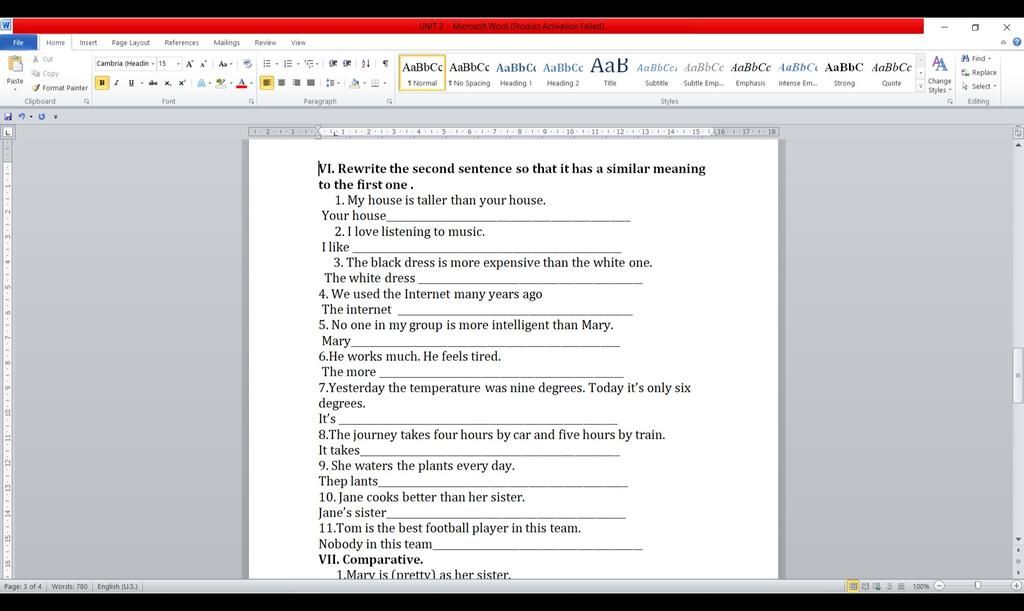
Task: Switch to the Review tab
Action: (x=265, y=42)
